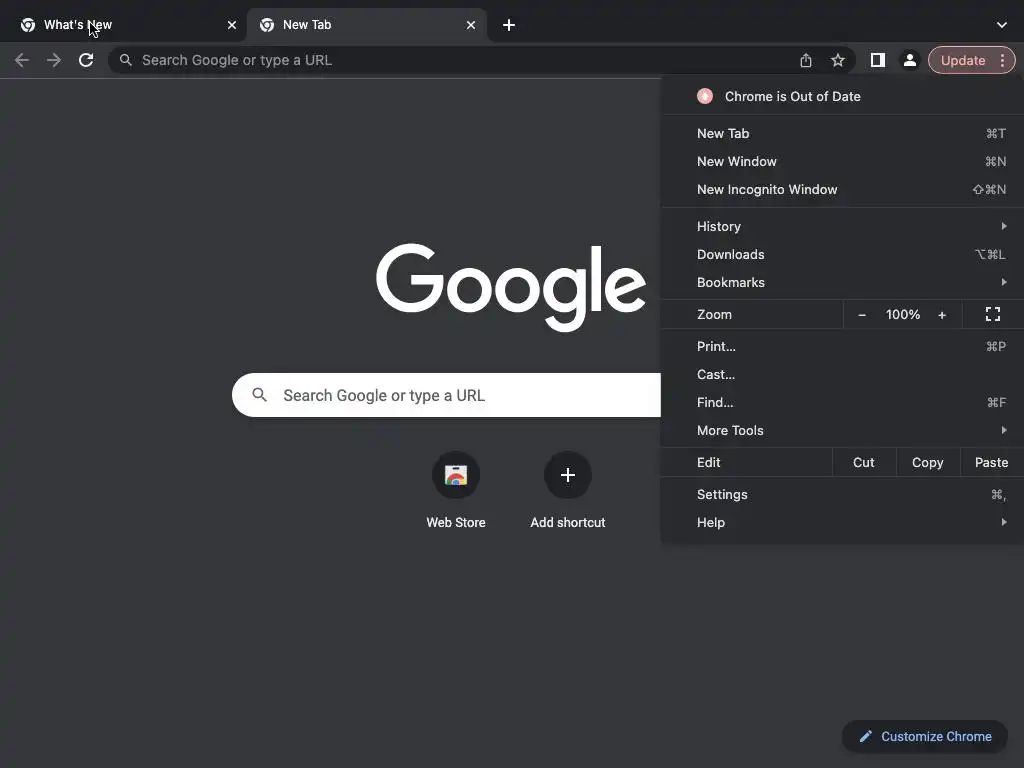Click Cut in the Edit row
The width and height of the screenshot is (1024, 768).
[863, 462]
